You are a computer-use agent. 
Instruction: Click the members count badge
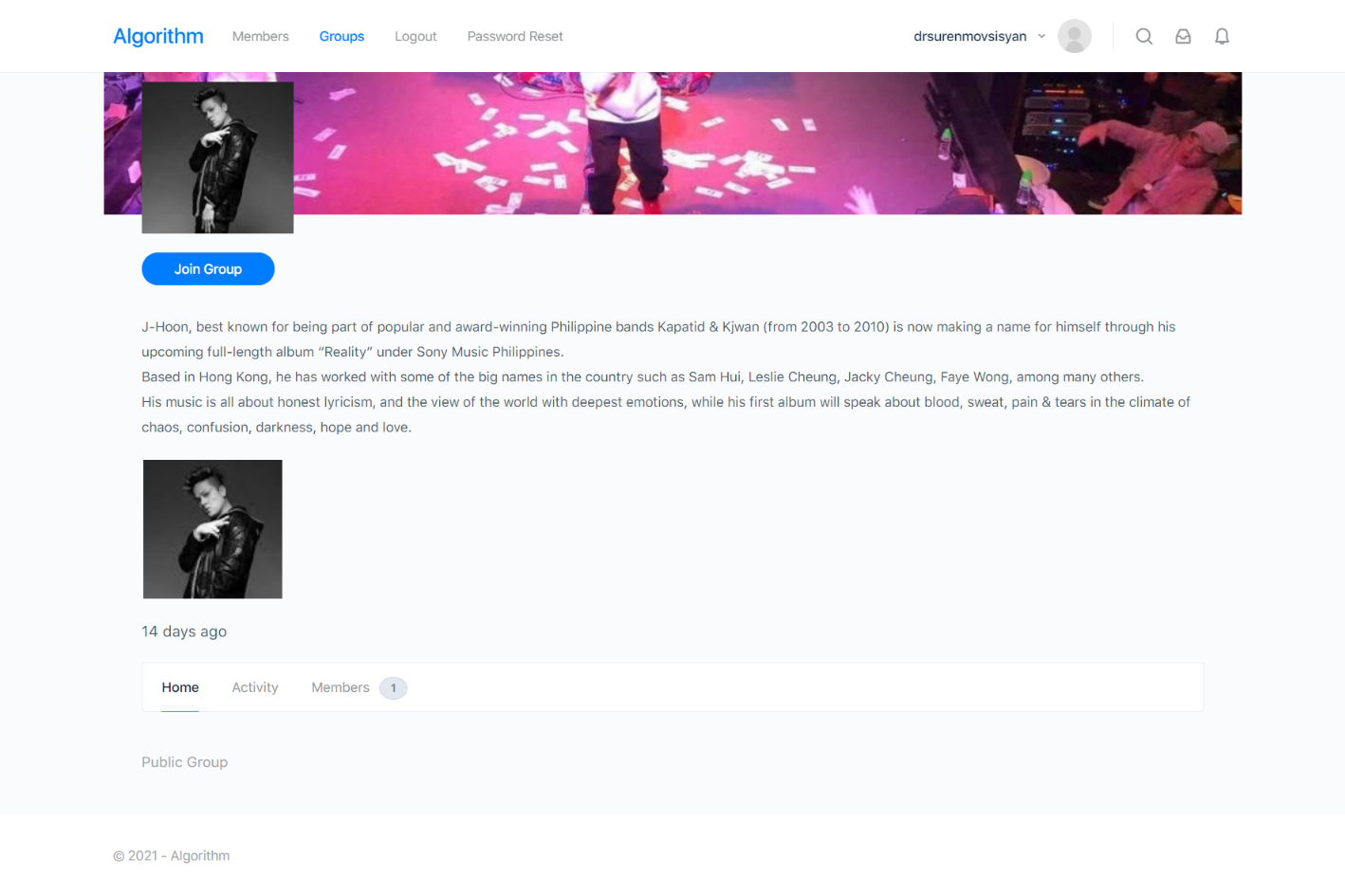click(394, 688)
